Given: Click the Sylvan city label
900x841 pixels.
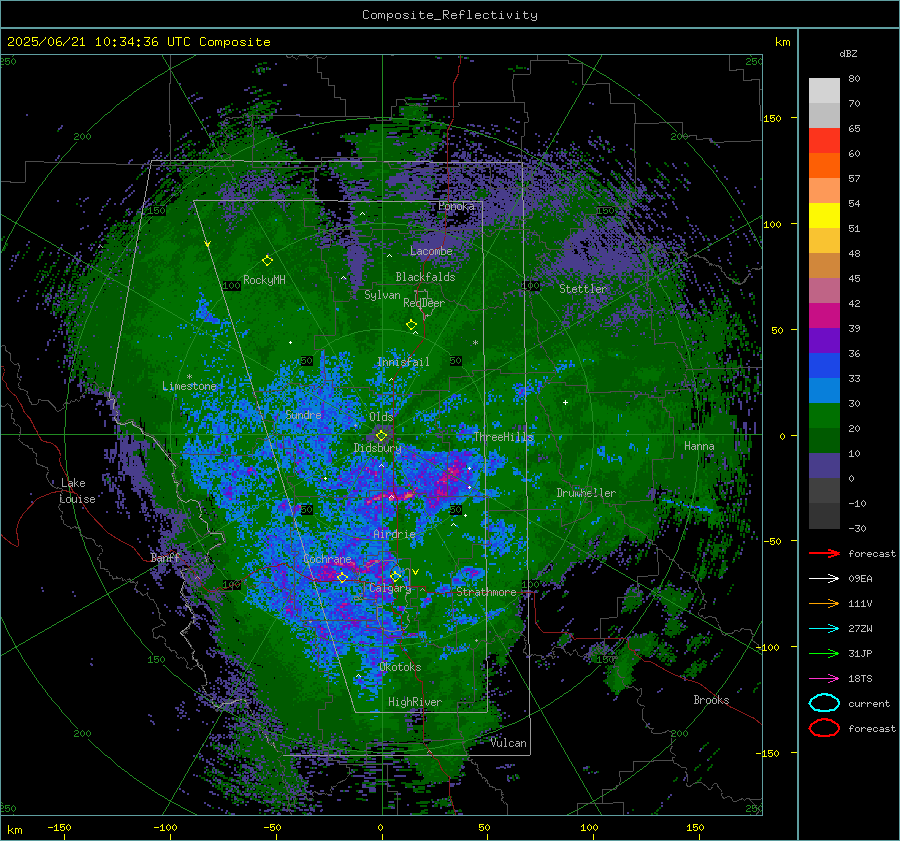Looking at the screenshot, I should click(x=382, y=295).
